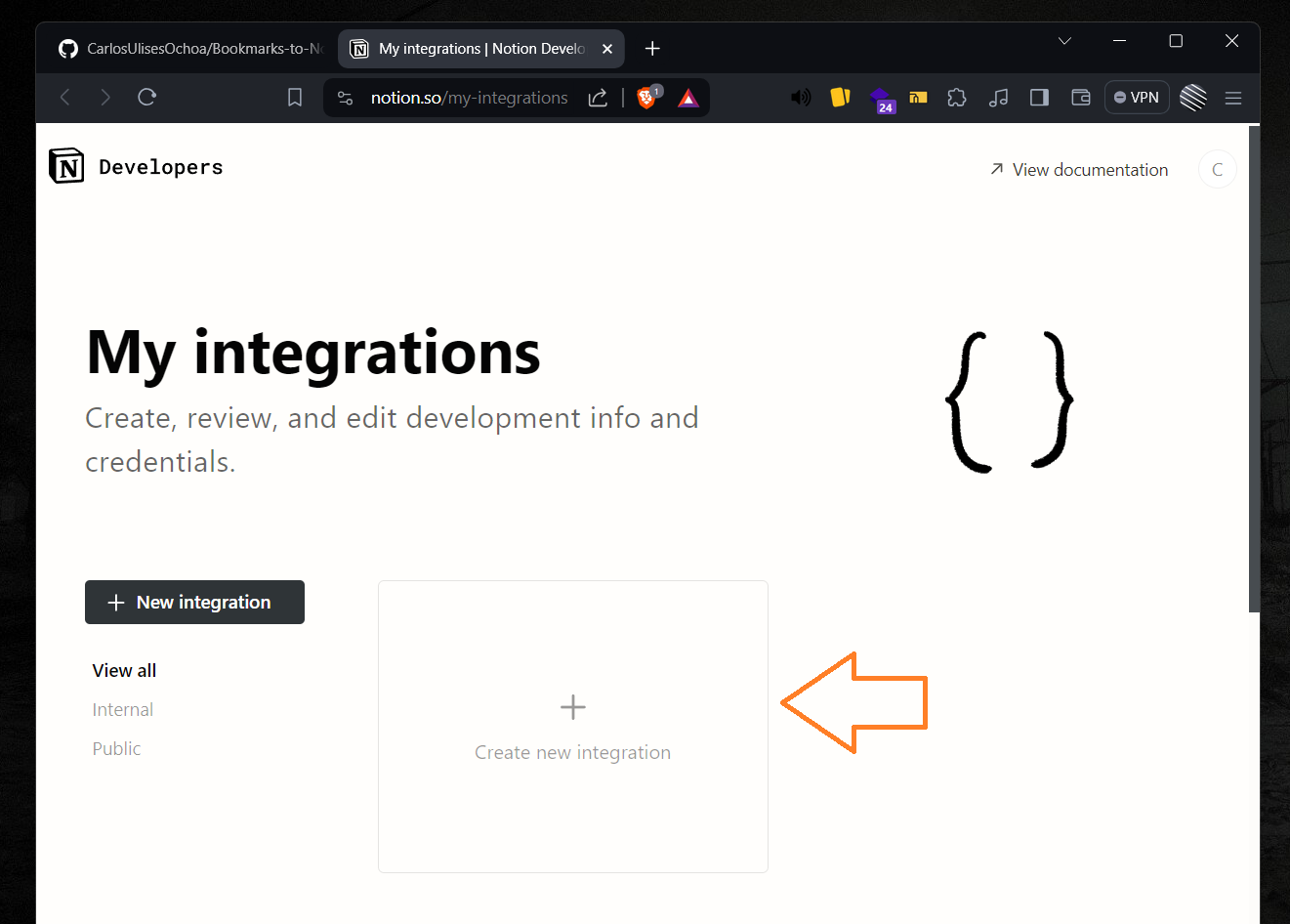The width and height of the screenshot is (1290, 924).
Task: Click the plus icon on the integration card
Action: pyautogui.click(x=573, y=707)
